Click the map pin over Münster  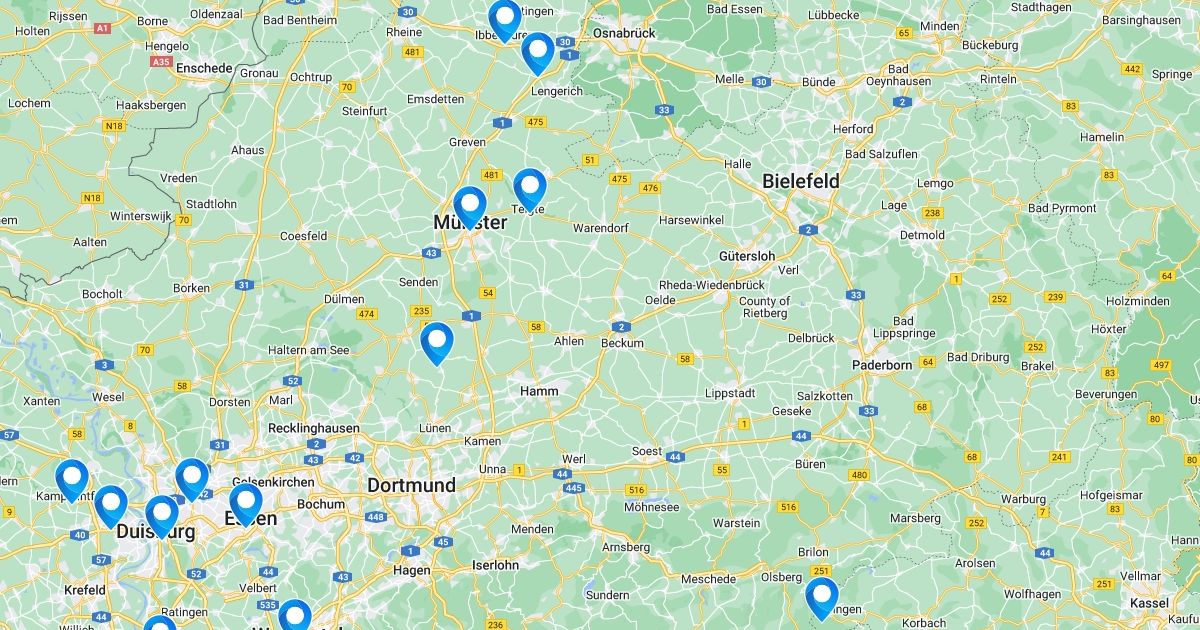point(470,208)
